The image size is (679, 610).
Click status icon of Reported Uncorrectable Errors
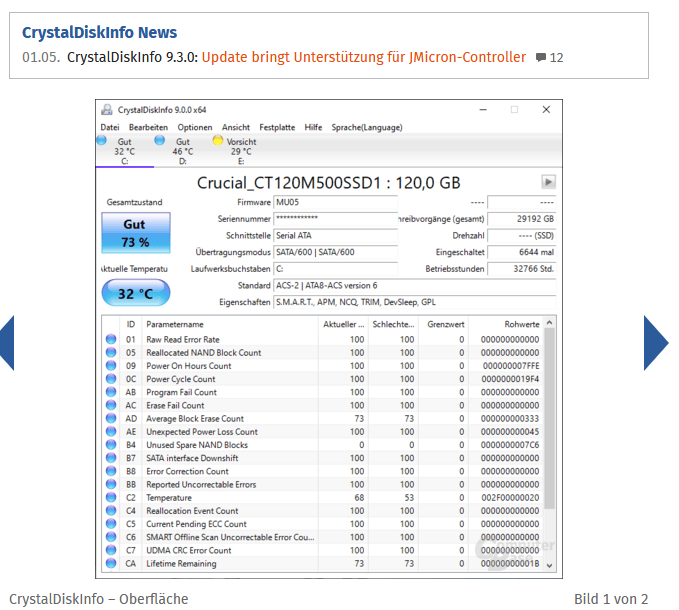[x=111, y=484]
